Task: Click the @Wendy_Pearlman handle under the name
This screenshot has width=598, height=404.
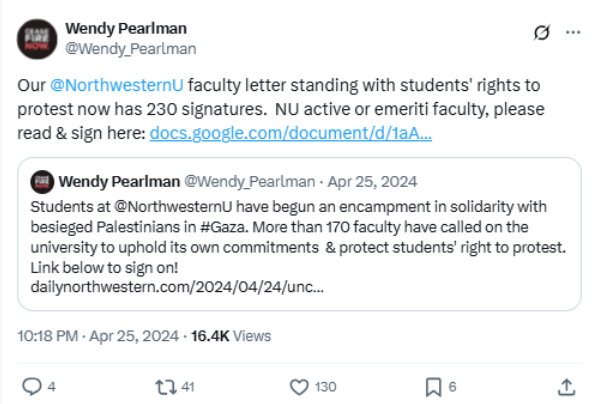Action: click(131, 49)
